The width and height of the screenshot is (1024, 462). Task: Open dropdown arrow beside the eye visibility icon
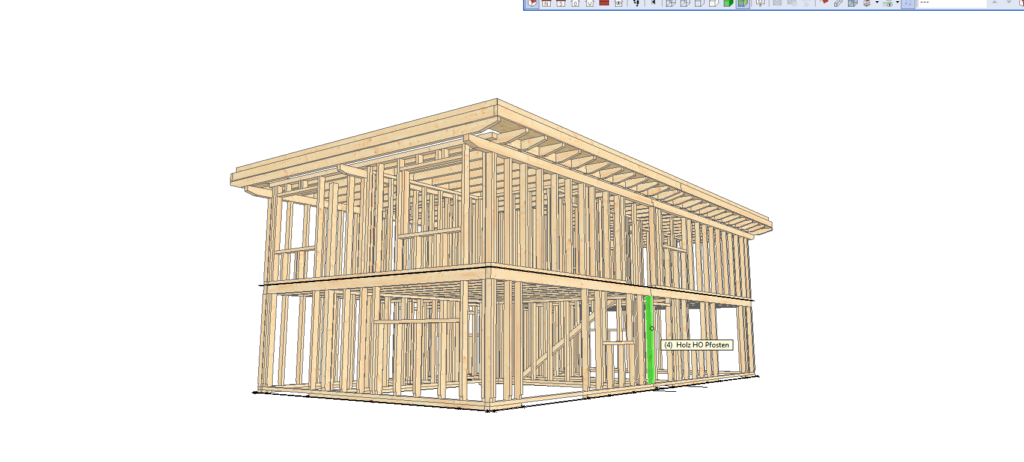click(x=897, y=3)
